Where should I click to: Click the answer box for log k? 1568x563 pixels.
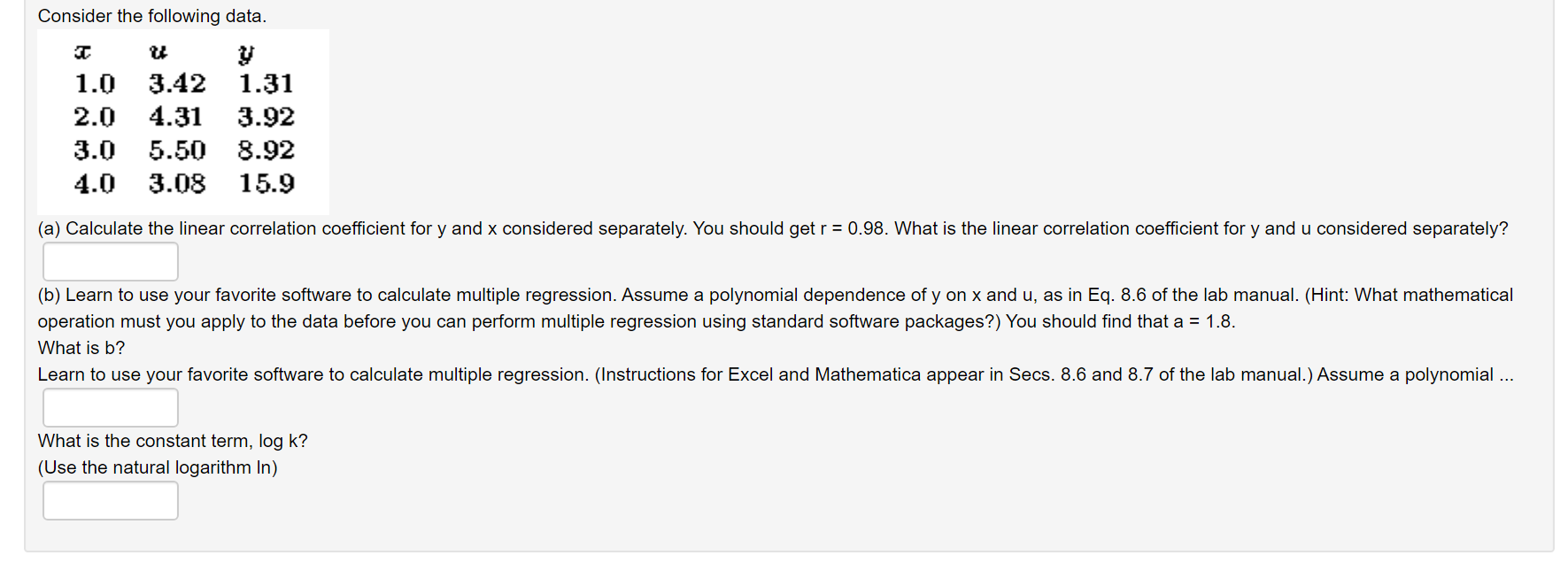[x=110, y=500]
